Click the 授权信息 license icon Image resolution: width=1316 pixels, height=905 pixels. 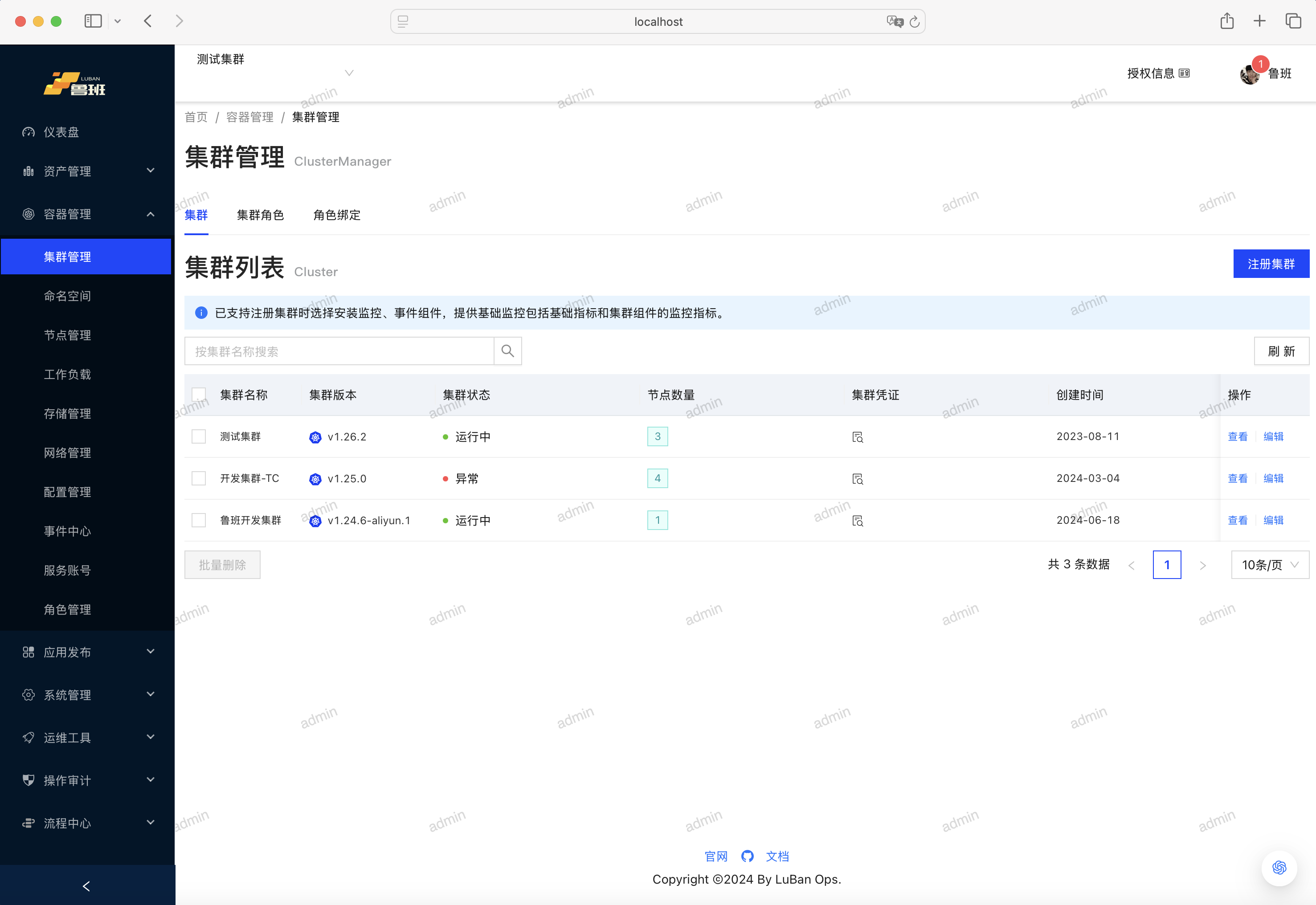click(x=1184, y=73)
